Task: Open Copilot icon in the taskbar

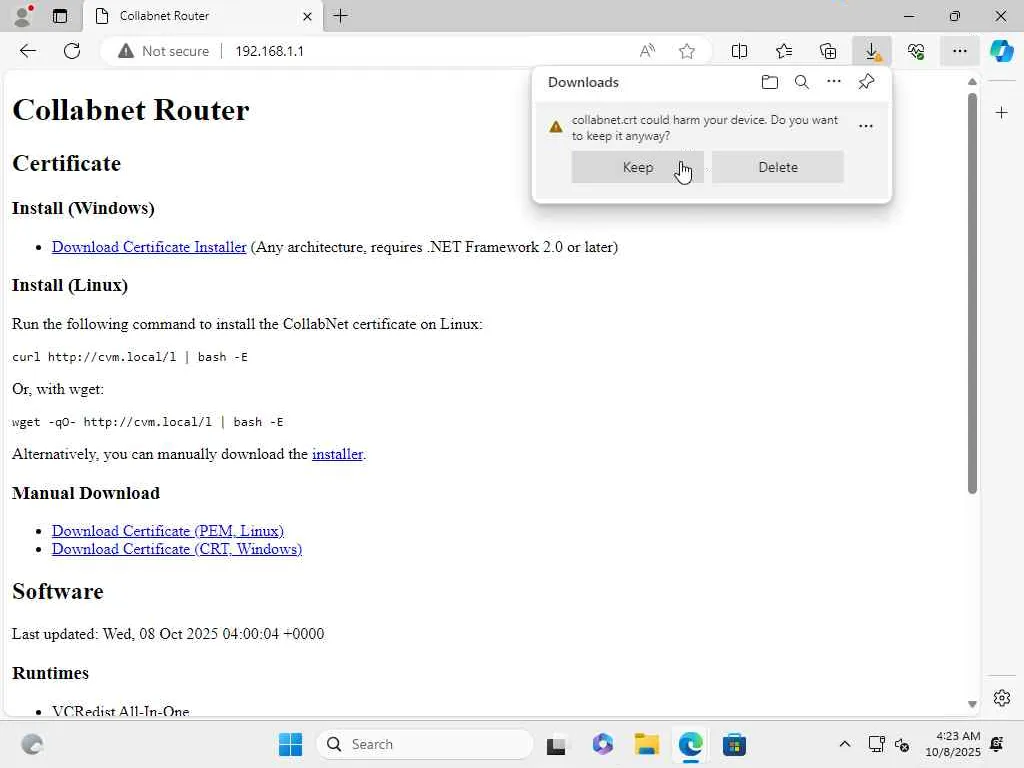Action: [603, 744]
